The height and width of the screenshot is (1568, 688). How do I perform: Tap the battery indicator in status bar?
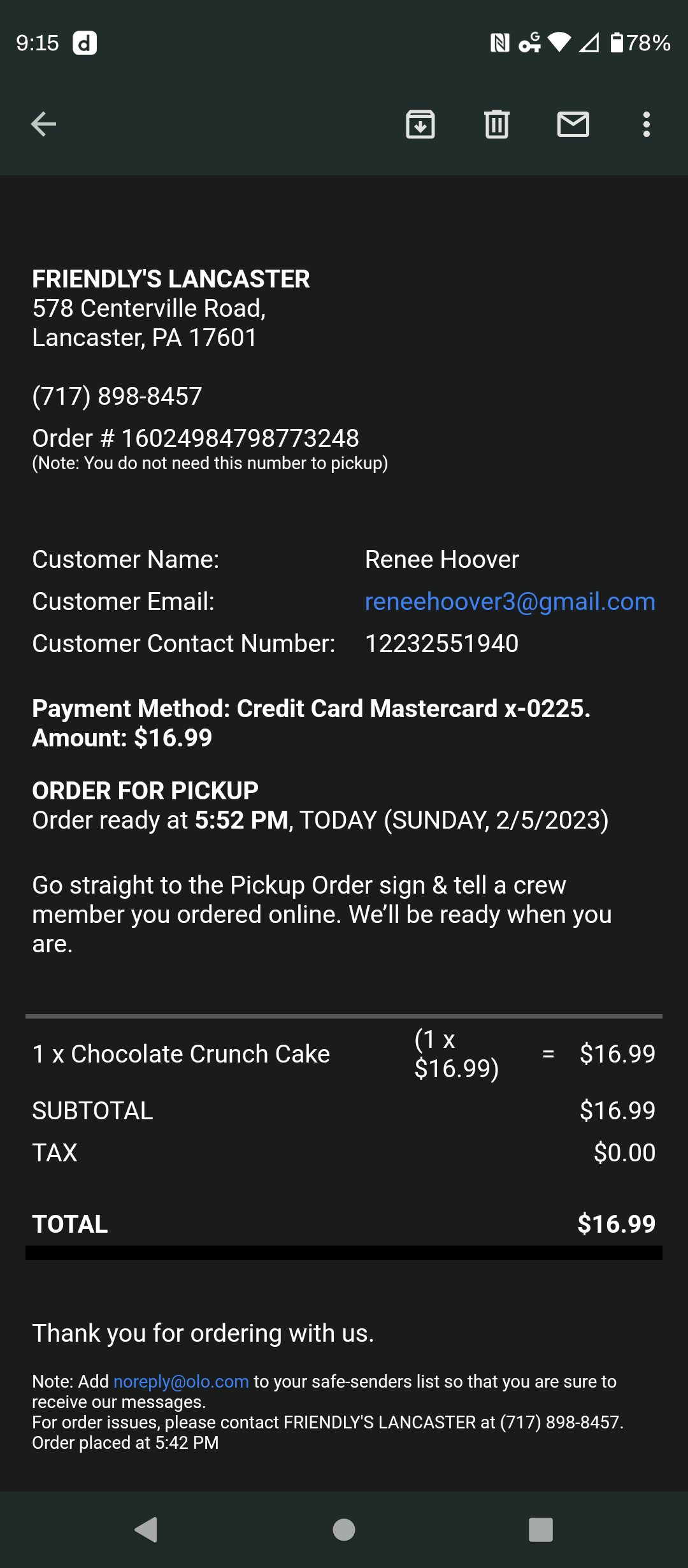point(640,43)
